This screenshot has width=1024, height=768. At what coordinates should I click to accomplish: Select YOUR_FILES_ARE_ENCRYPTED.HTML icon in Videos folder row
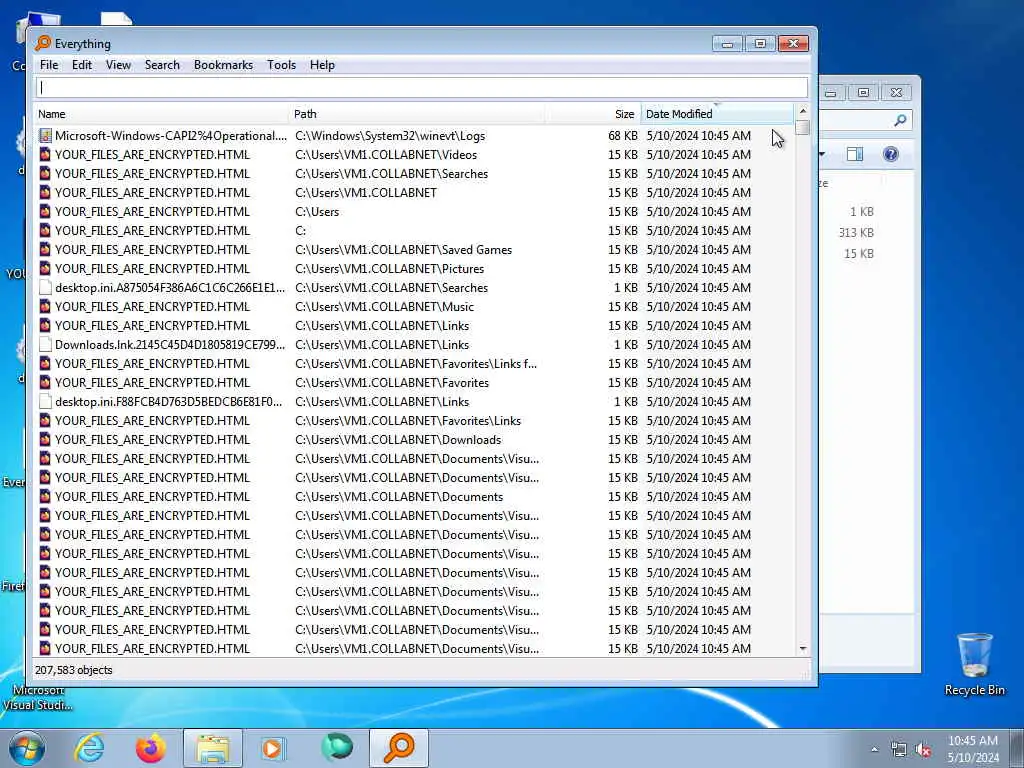point(45,155)
